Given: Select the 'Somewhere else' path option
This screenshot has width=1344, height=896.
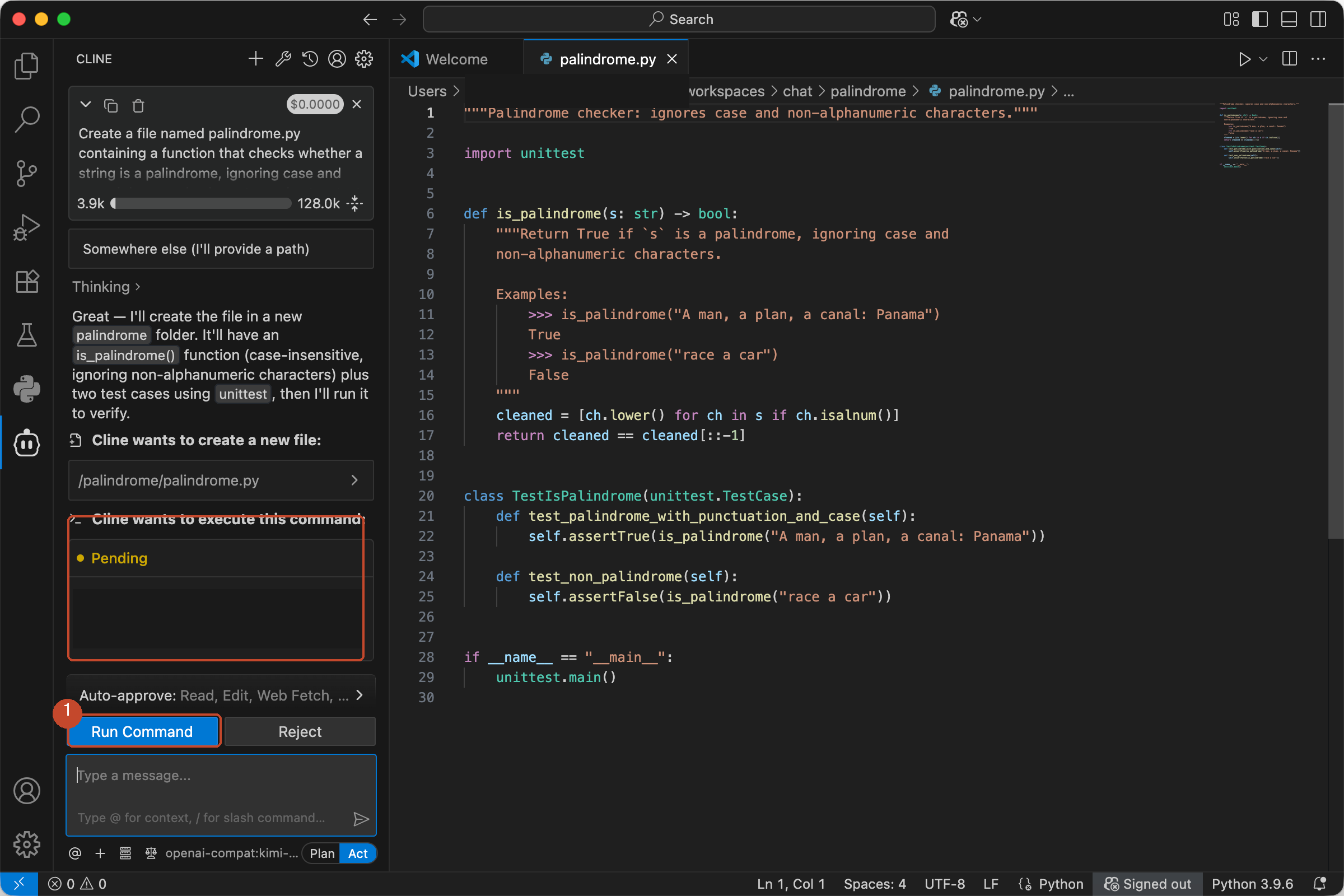Looking at the screenshot, I should [x=221, y=249].
